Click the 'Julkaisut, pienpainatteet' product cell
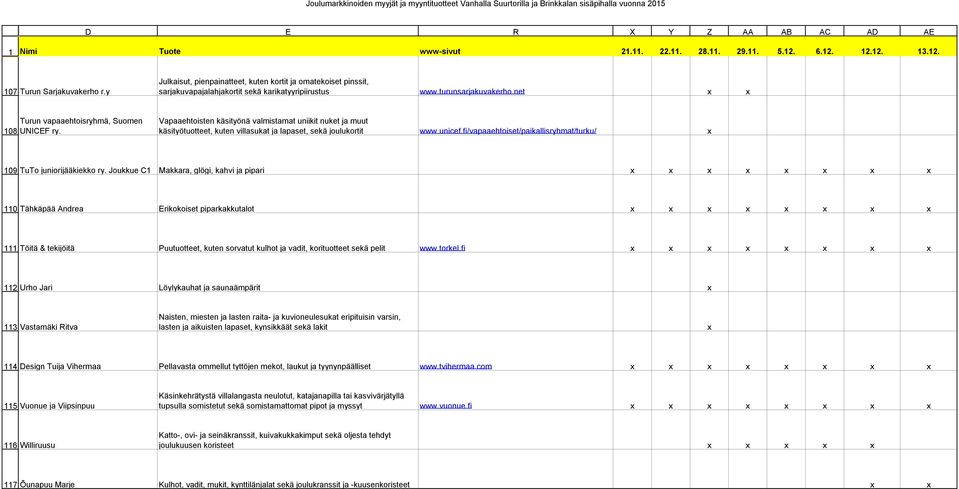 pos(287,76)
